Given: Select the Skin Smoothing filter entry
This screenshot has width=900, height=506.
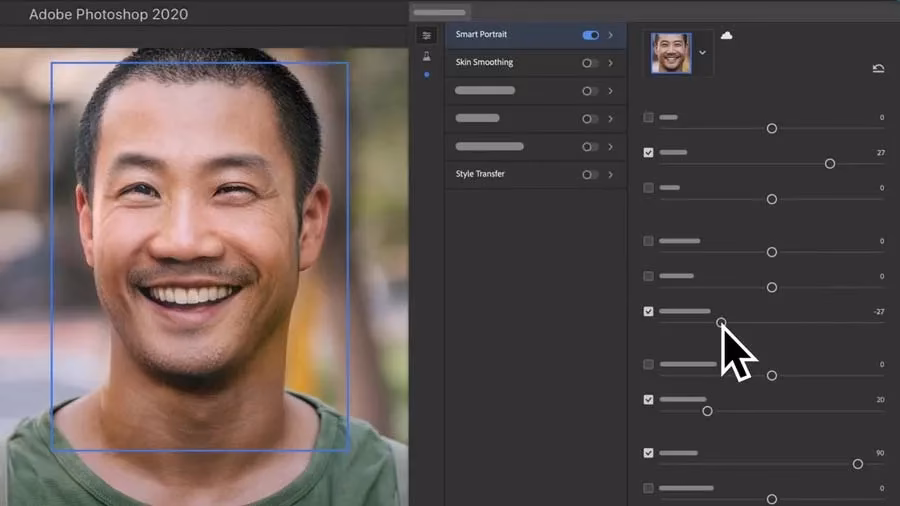Looking at the screenshot, I should (485, 63).
